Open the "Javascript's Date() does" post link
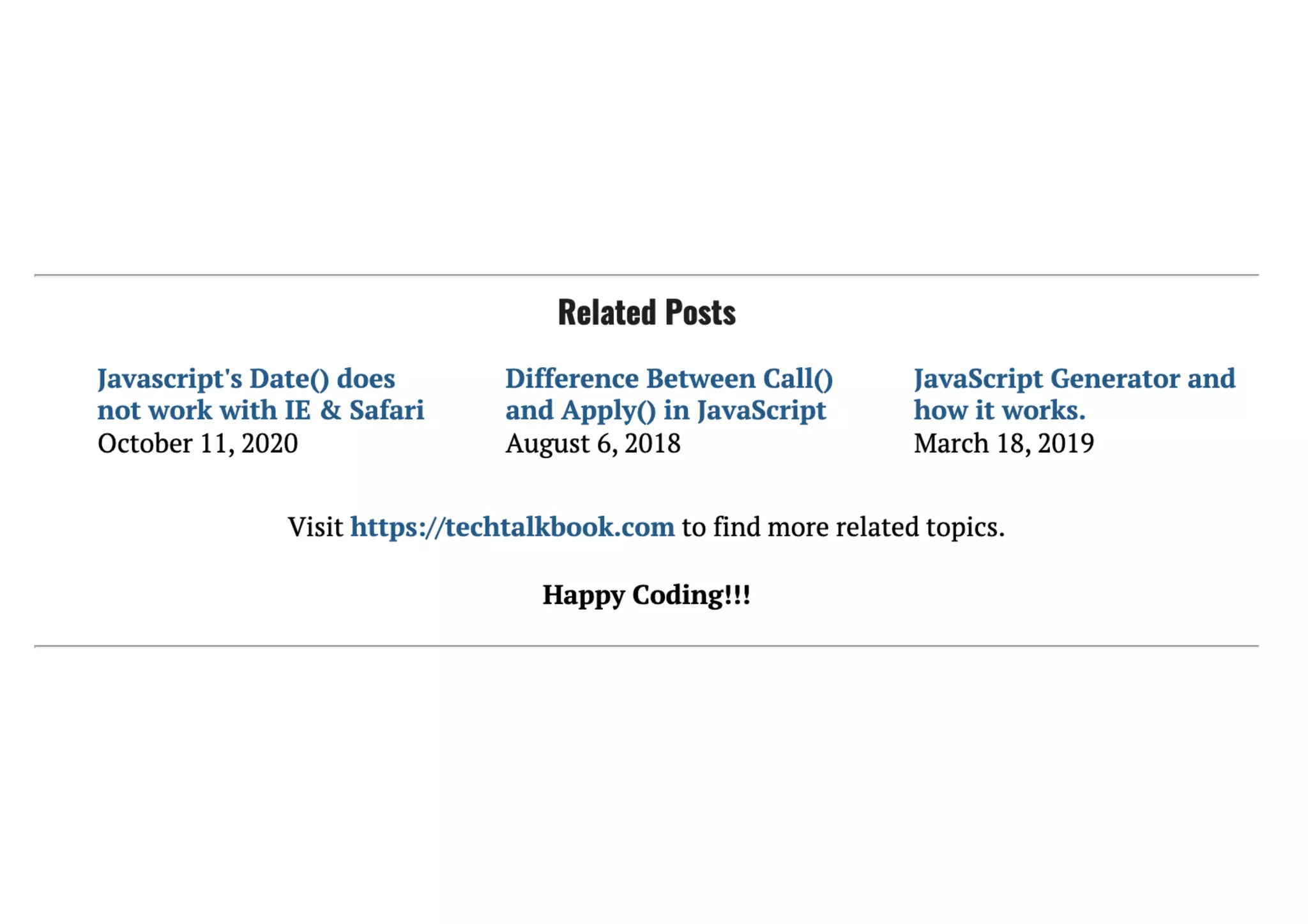Viewport: 1308px width, 924px height. (246, 379)
